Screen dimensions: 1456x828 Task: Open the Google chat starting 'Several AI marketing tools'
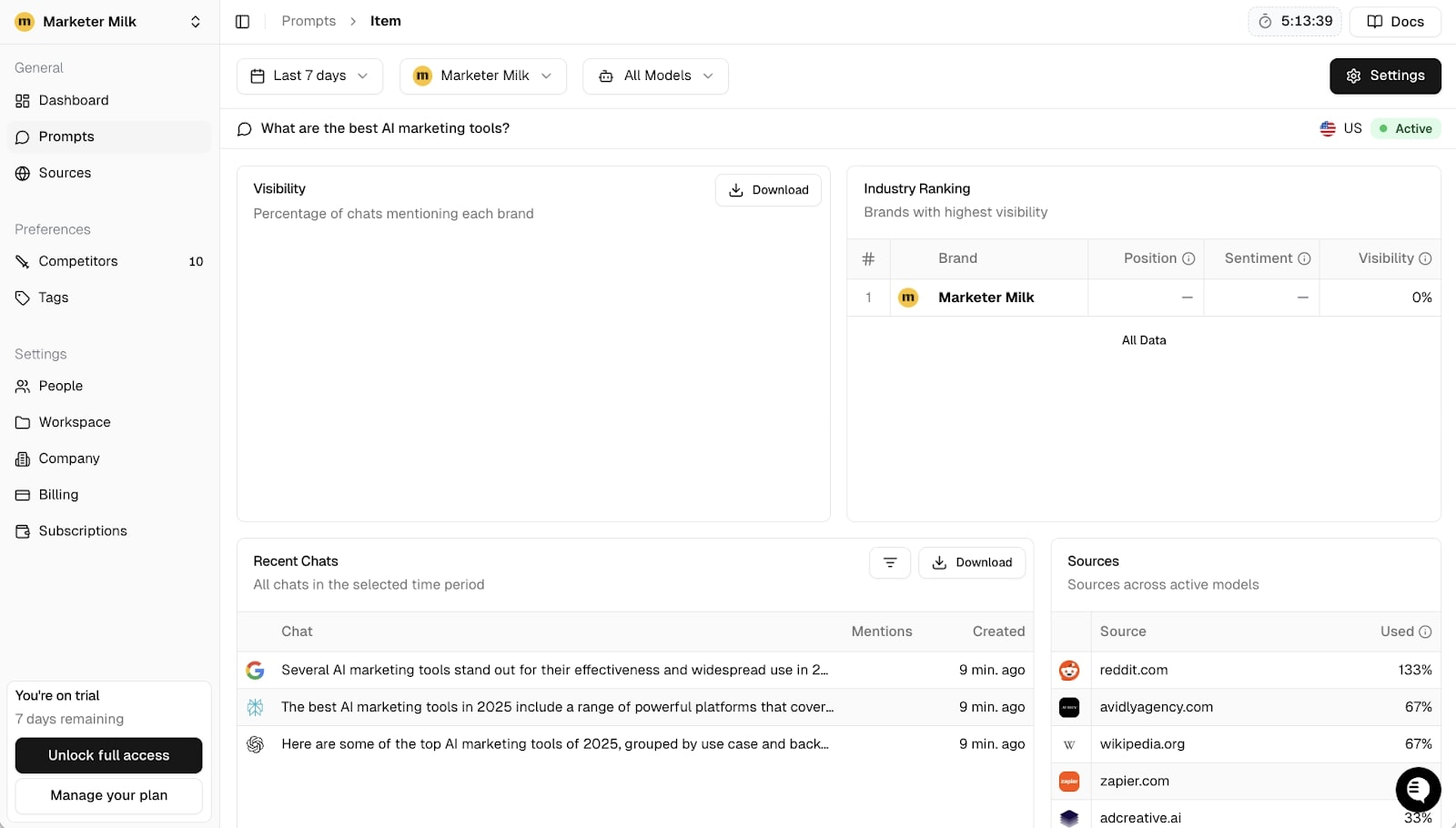635,670
